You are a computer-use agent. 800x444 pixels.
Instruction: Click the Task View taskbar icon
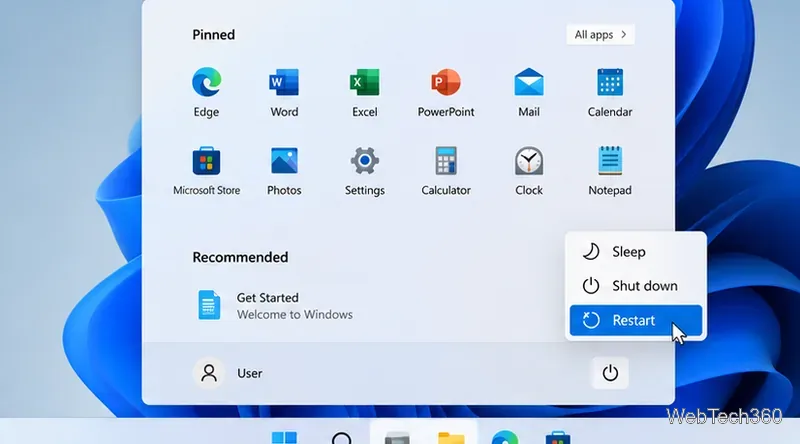[x=397, y=437]
